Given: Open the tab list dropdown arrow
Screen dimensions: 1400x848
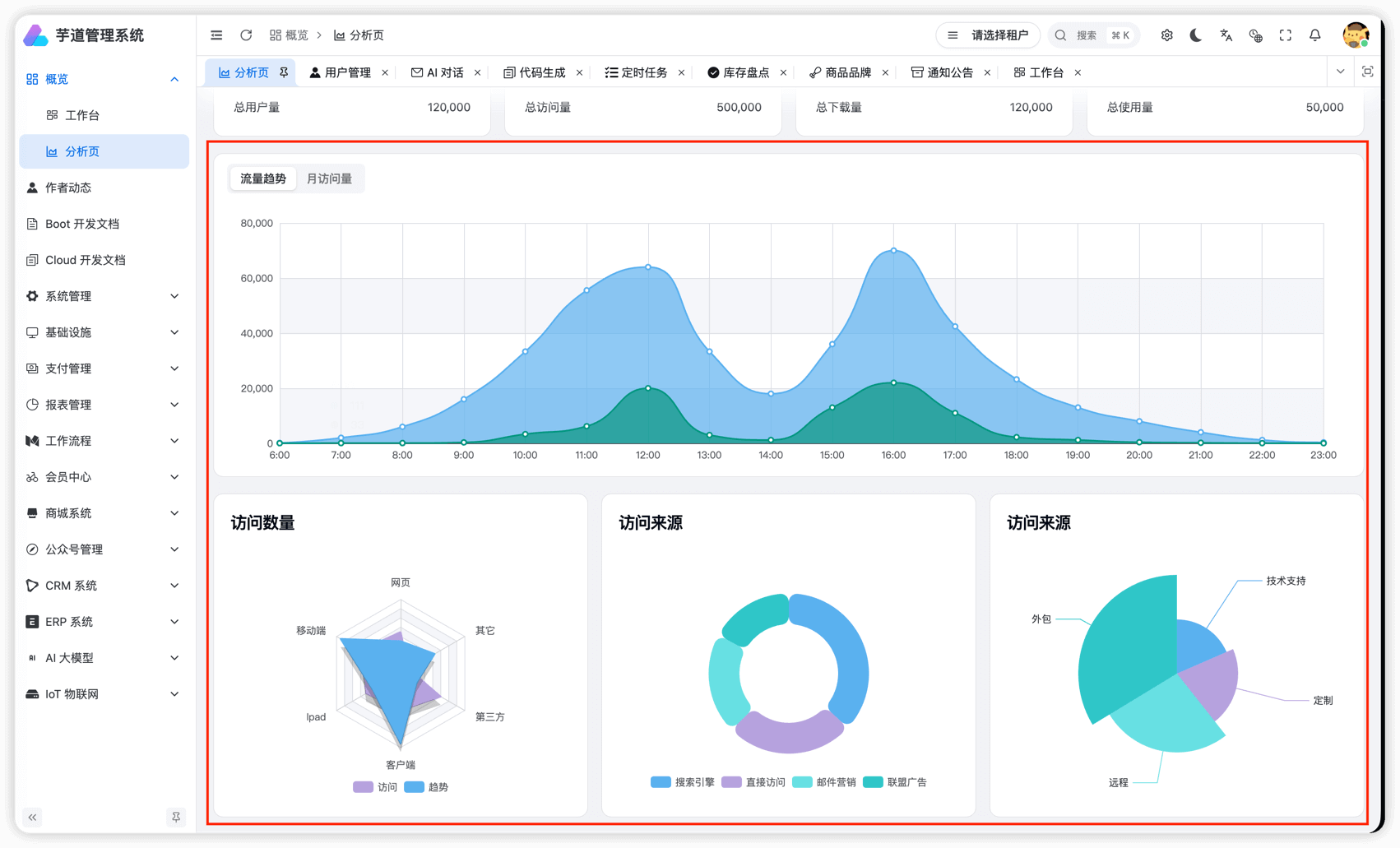Looking at the screenshot, I should 1340,72.
